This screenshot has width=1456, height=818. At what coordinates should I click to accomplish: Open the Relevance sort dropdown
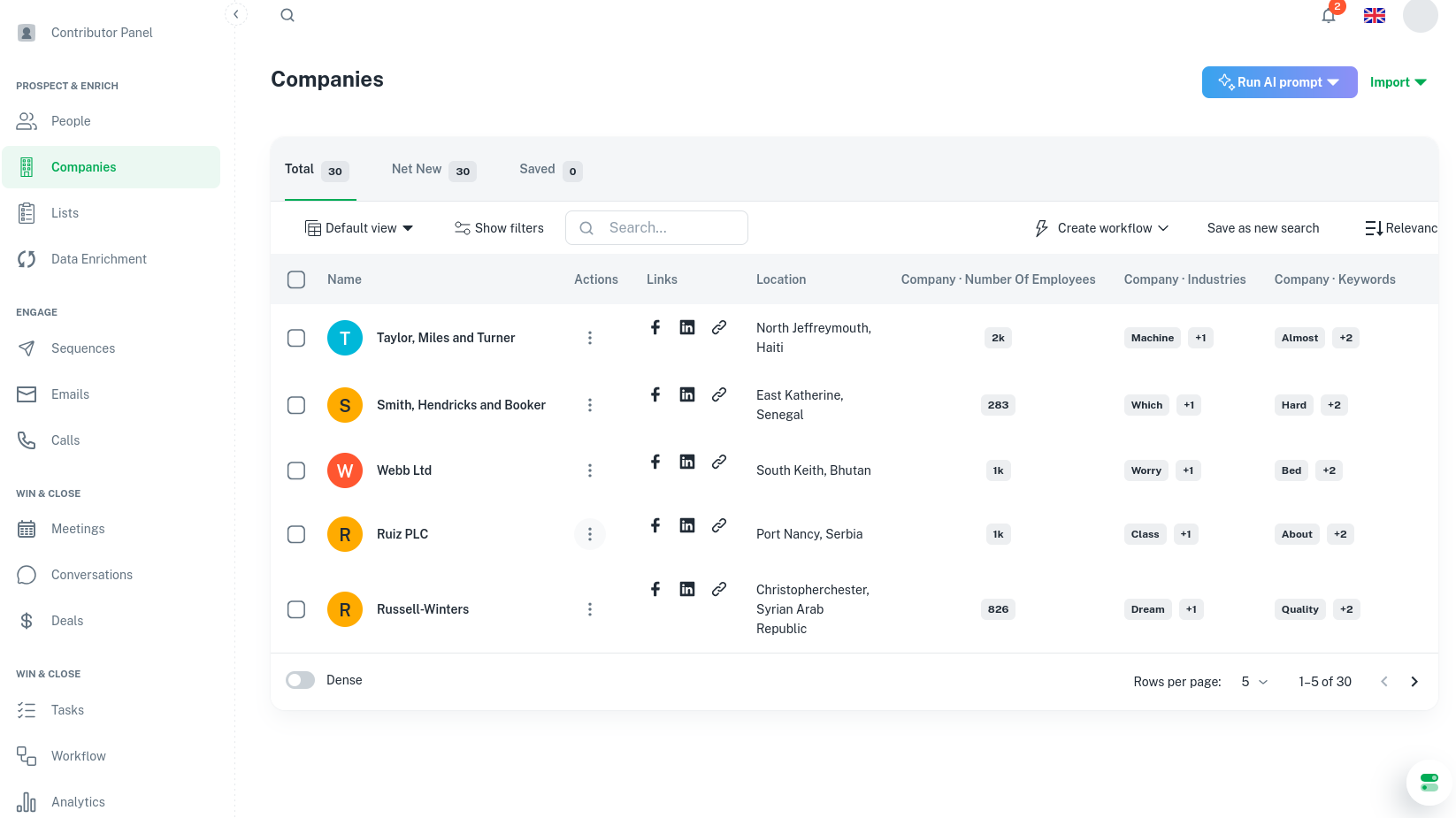(x=1401, y=228)
